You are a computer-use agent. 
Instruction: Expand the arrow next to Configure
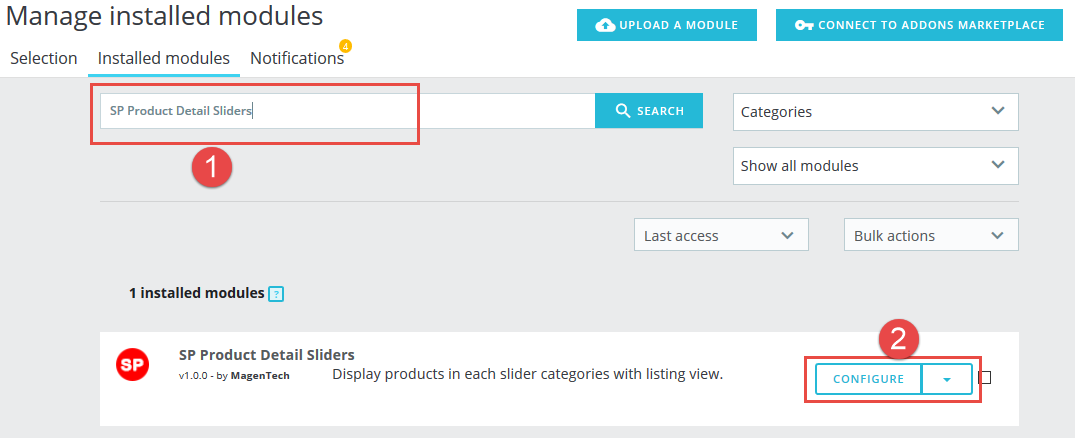[x=947, y=379]
